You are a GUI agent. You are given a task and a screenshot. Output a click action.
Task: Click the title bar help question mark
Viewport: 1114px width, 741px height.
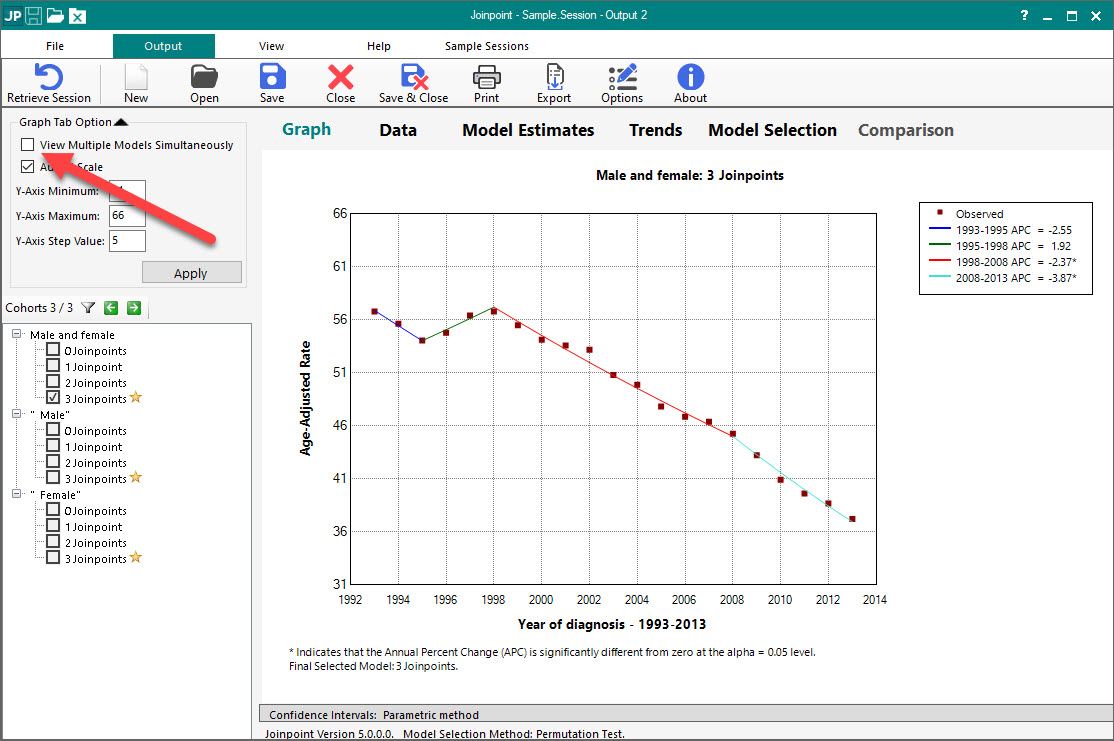1024,15
